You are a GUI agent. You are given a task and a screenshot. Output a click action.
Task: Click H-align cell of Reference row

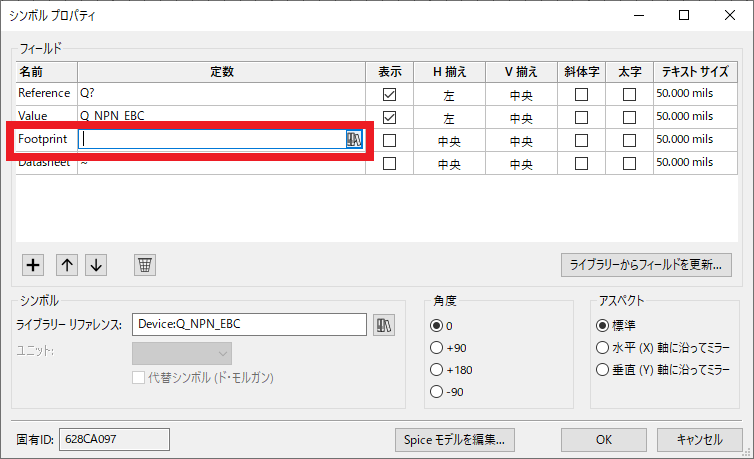449,94
